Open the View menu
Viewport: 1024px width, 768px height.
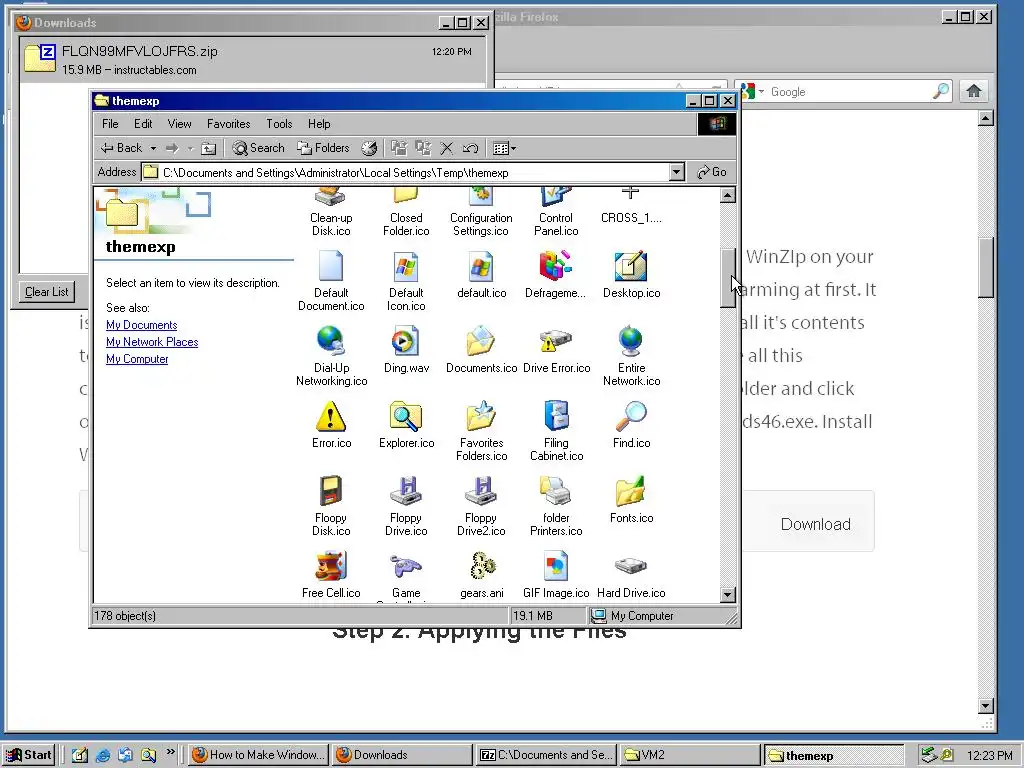[180, 124]
